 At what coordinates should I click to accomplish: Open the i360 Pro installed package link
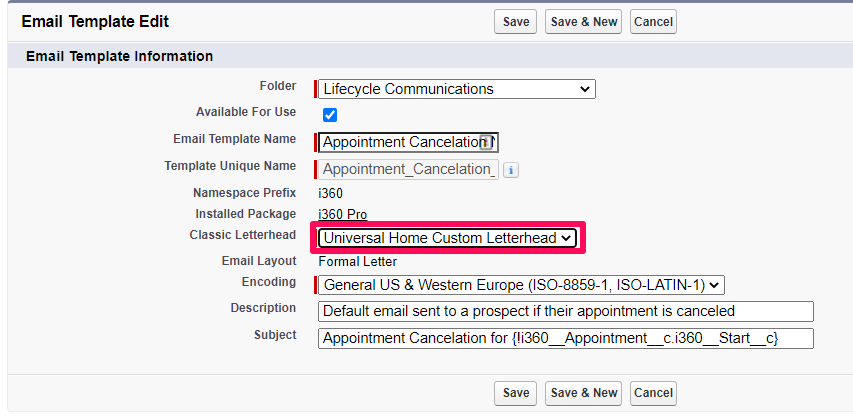pos(343,215)
